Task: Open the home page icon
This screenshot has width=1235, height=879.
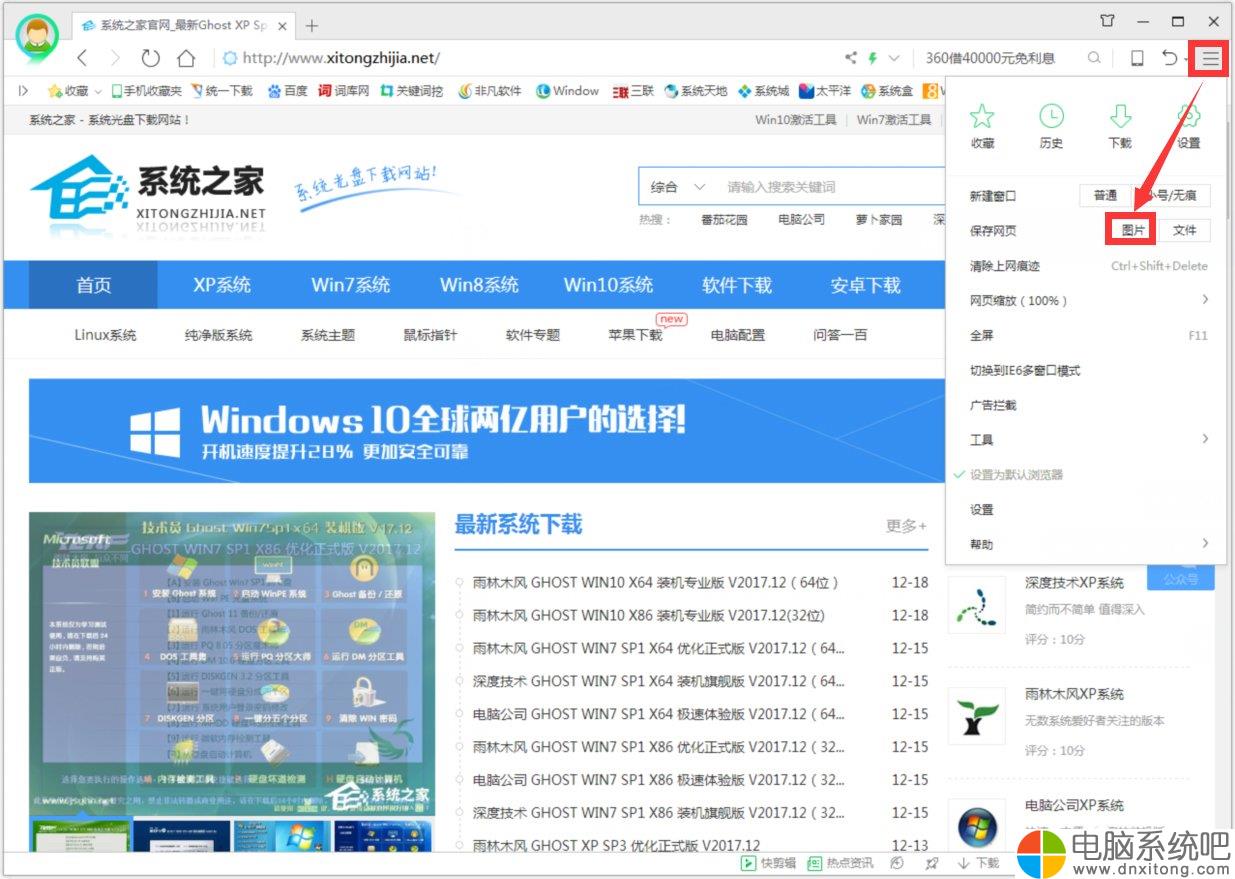Action: (186, 58)
